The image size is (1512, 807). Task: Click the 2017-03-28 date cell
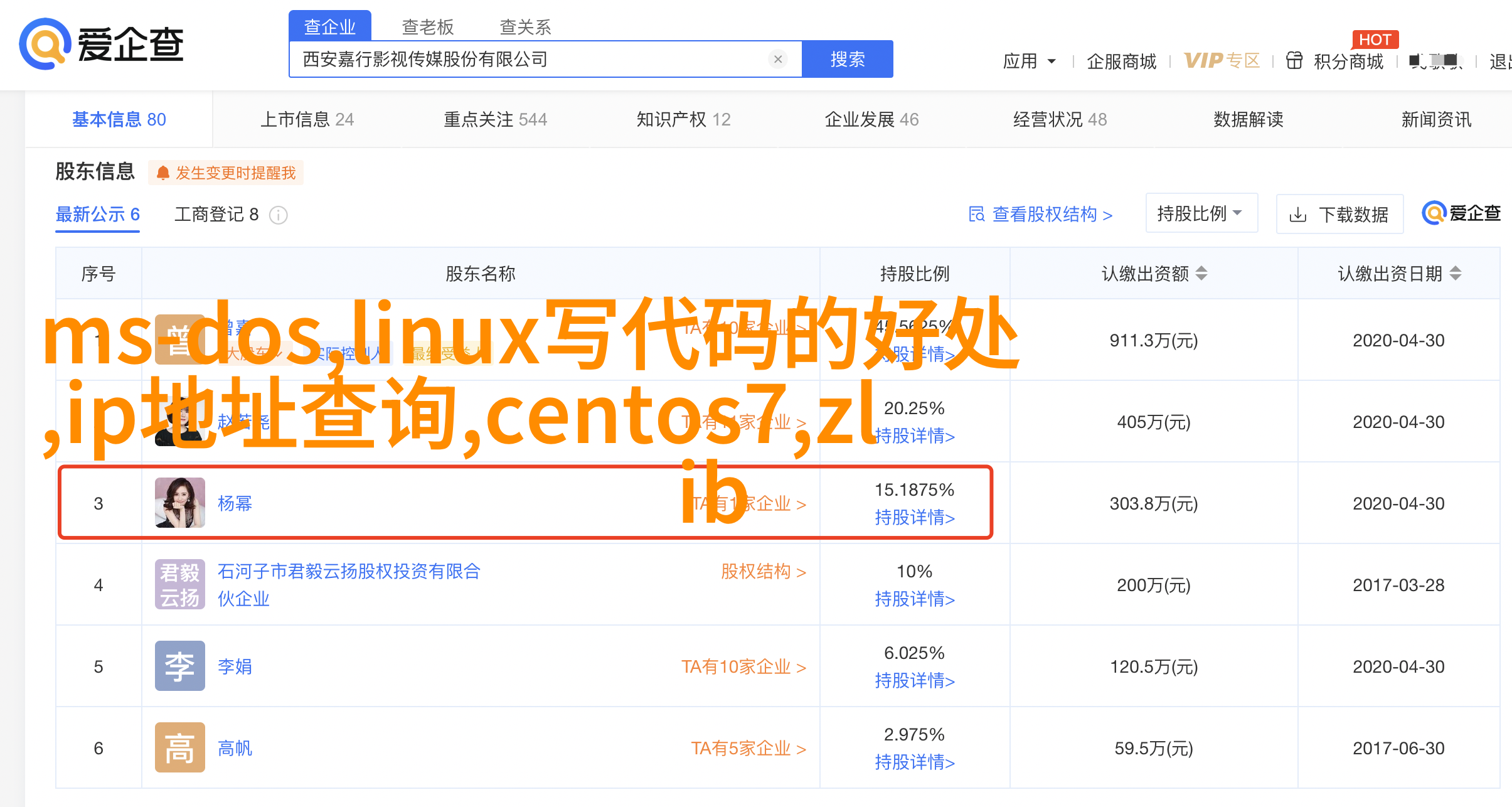(x=1398, y=585)
